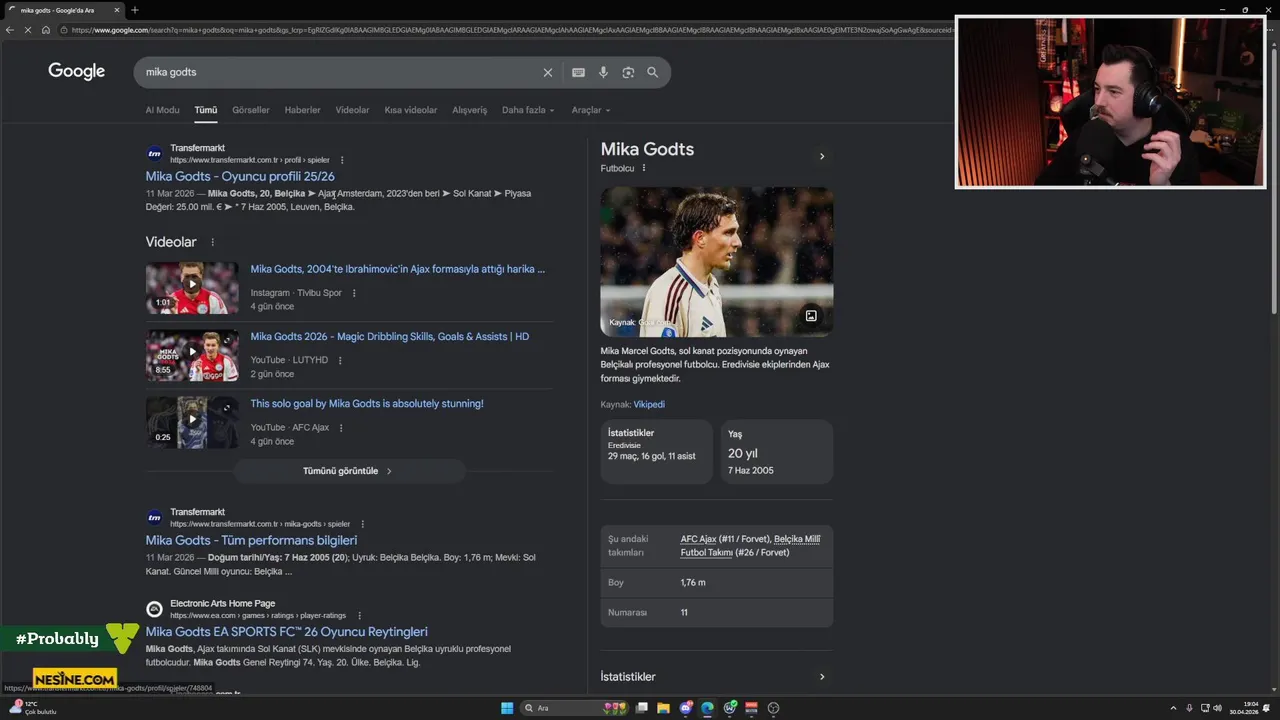The width and height of the screenshot is (1280, 720).
Task: Open Magic Dribbling Skills video title
Action: (x=390, y=337)
